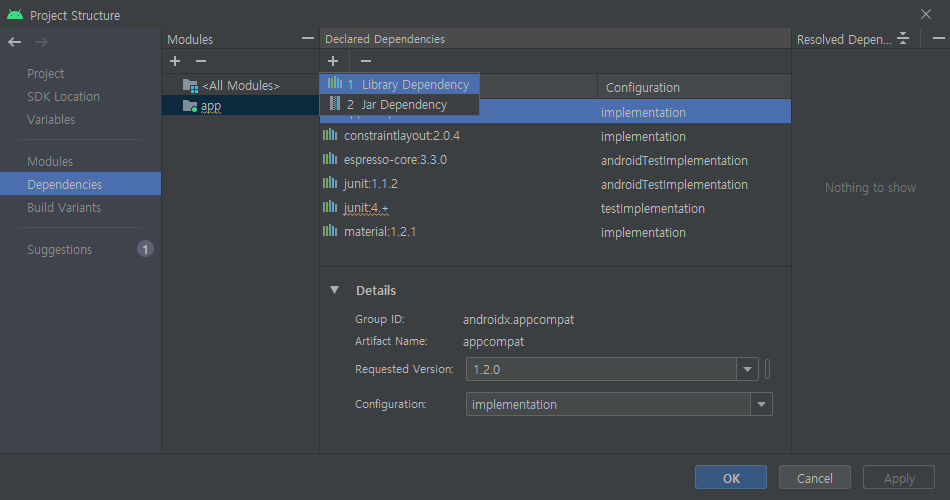Click the forward navigation arrow
This screenshot has width=950, height=500.
[x=41, y=42]
